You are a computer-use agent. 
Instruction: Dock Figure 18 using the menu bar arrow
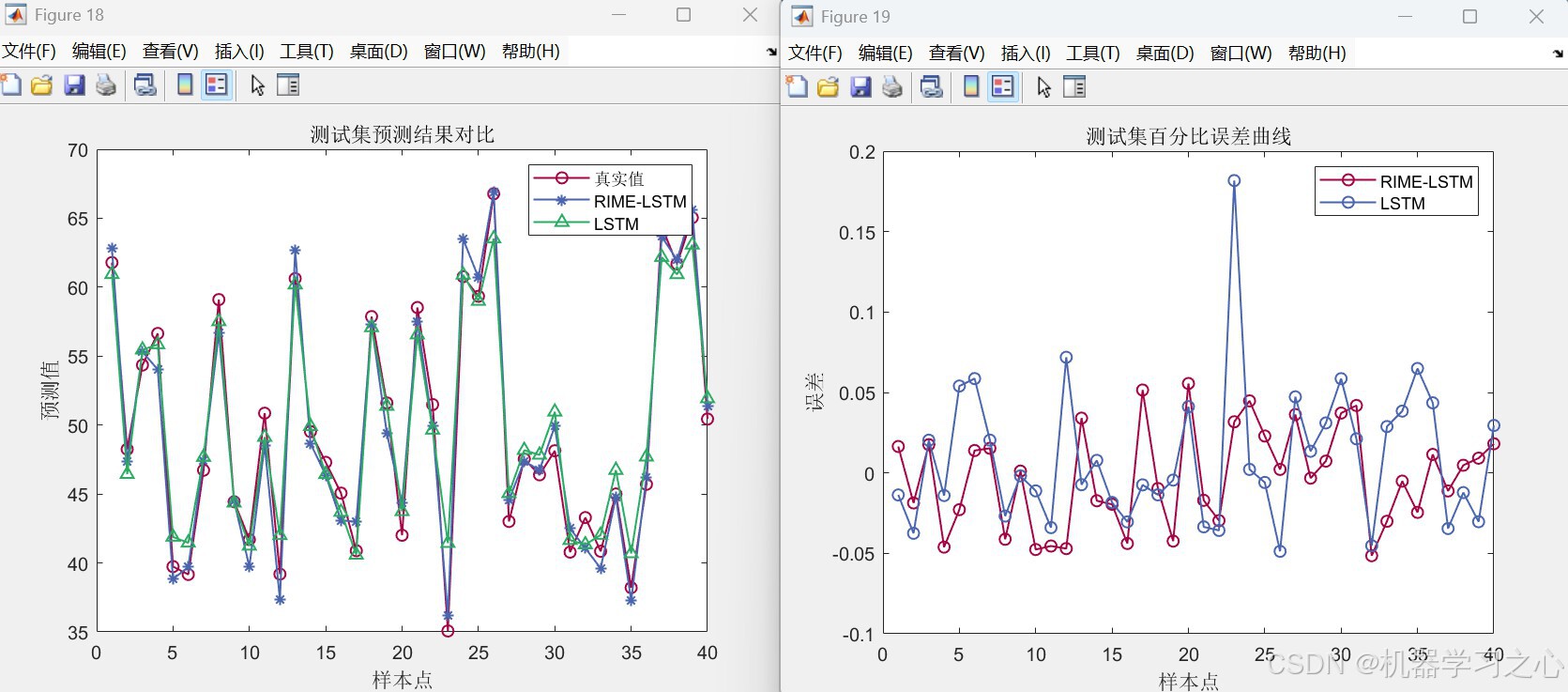pyautogui.click(x=771, y=53)
